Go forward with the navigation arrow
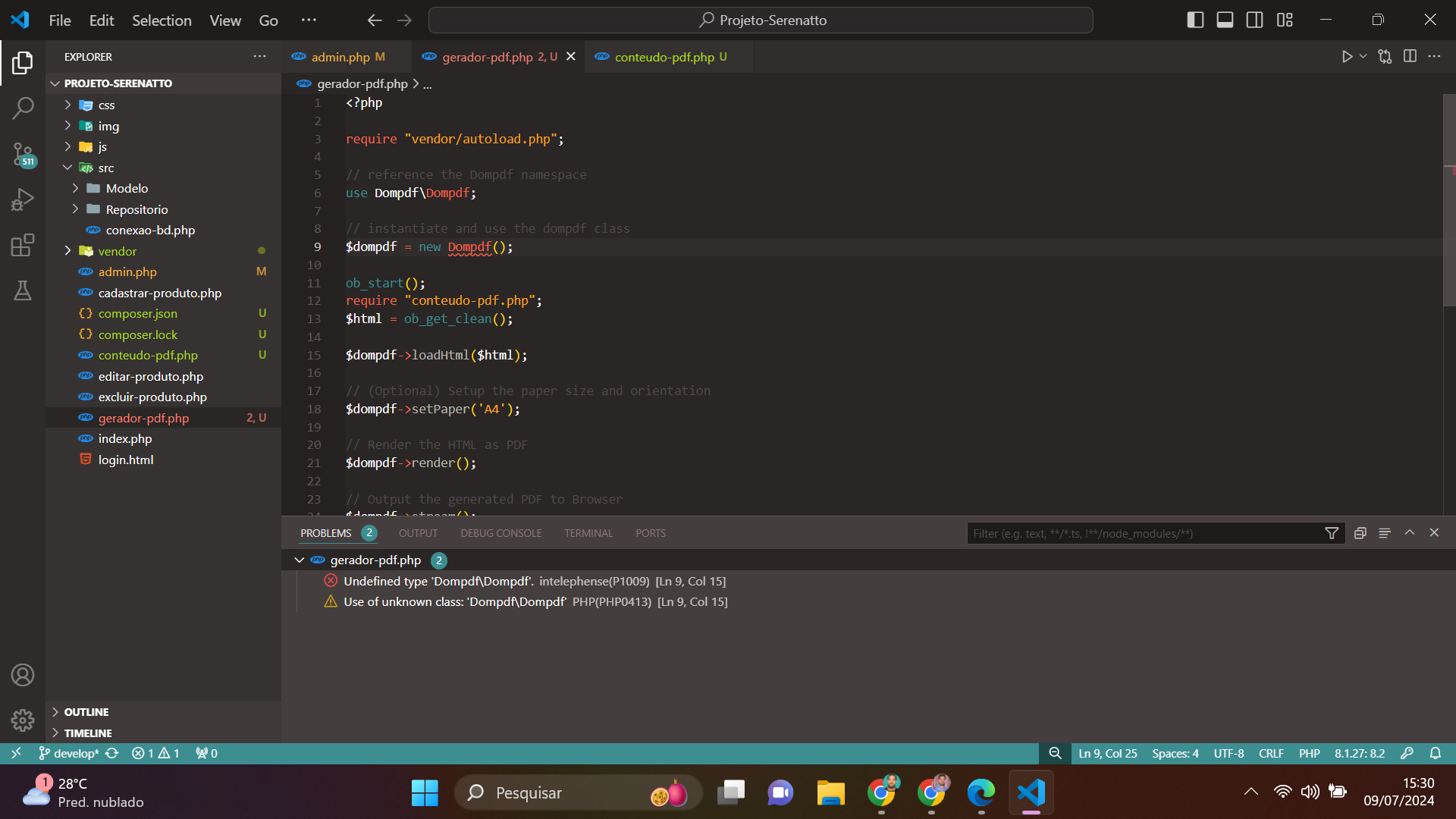Screen dimensions: 1456x819 pyautogui.click(x=404, y=20)
